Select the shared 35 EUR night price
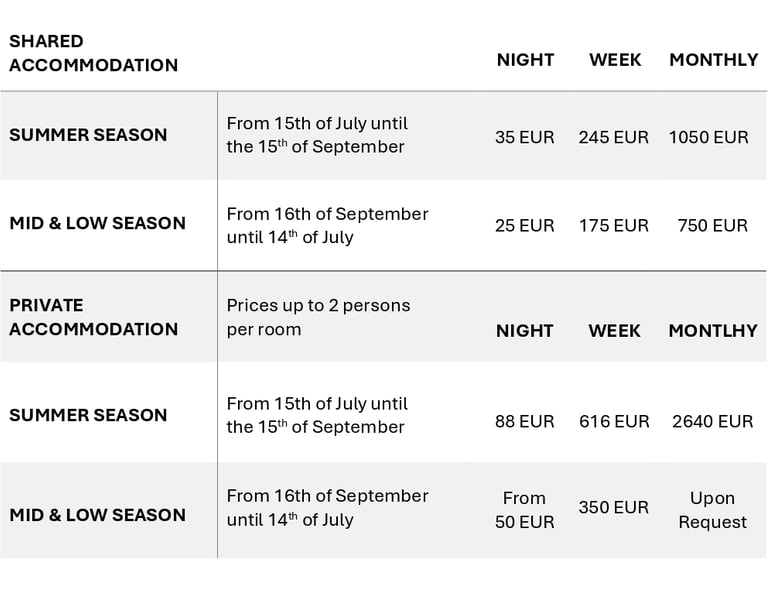 tap(524, 137)
